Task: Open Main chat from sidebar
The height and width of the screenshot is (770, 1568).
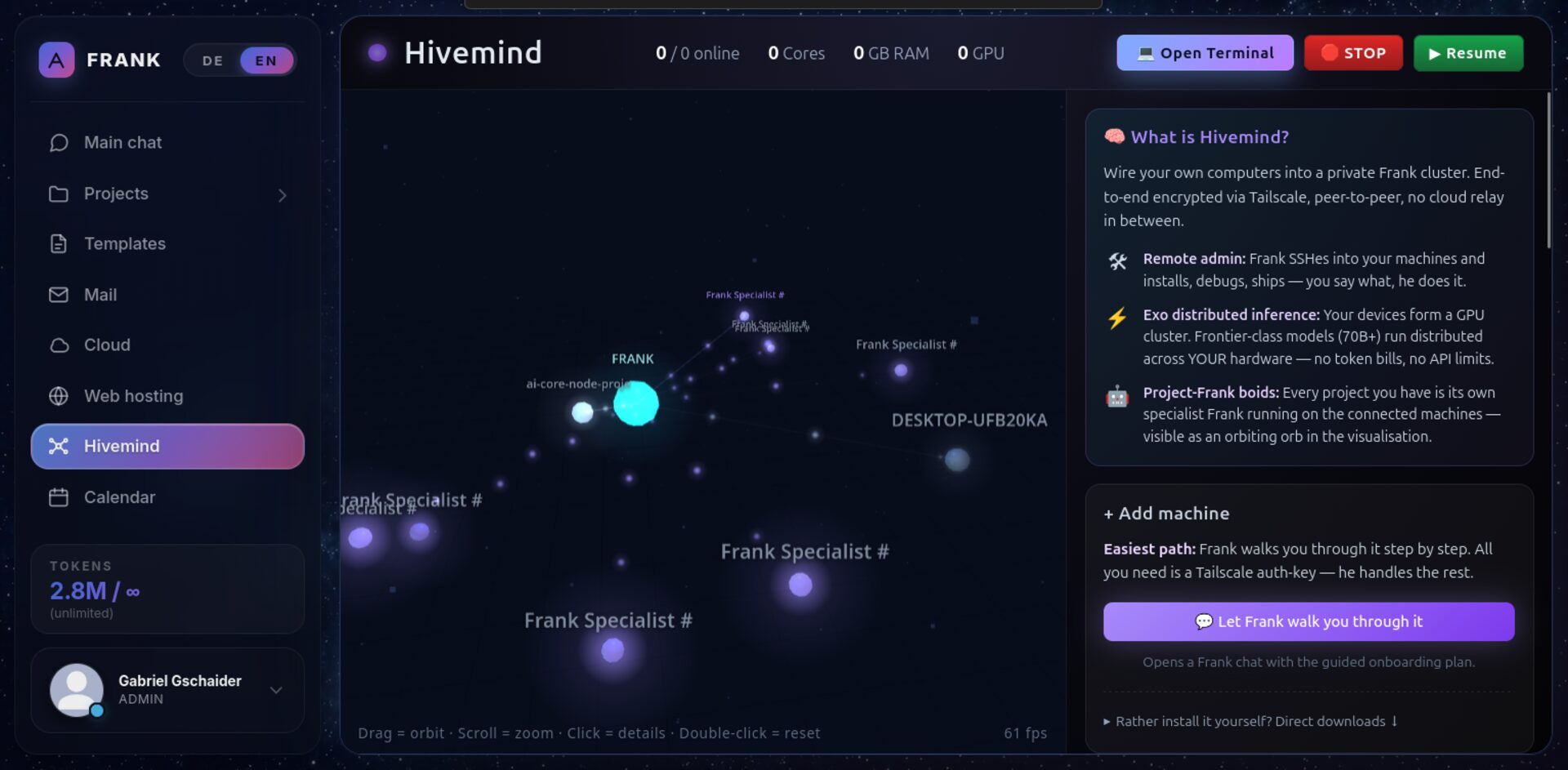Action: click(x=167, y=143)
